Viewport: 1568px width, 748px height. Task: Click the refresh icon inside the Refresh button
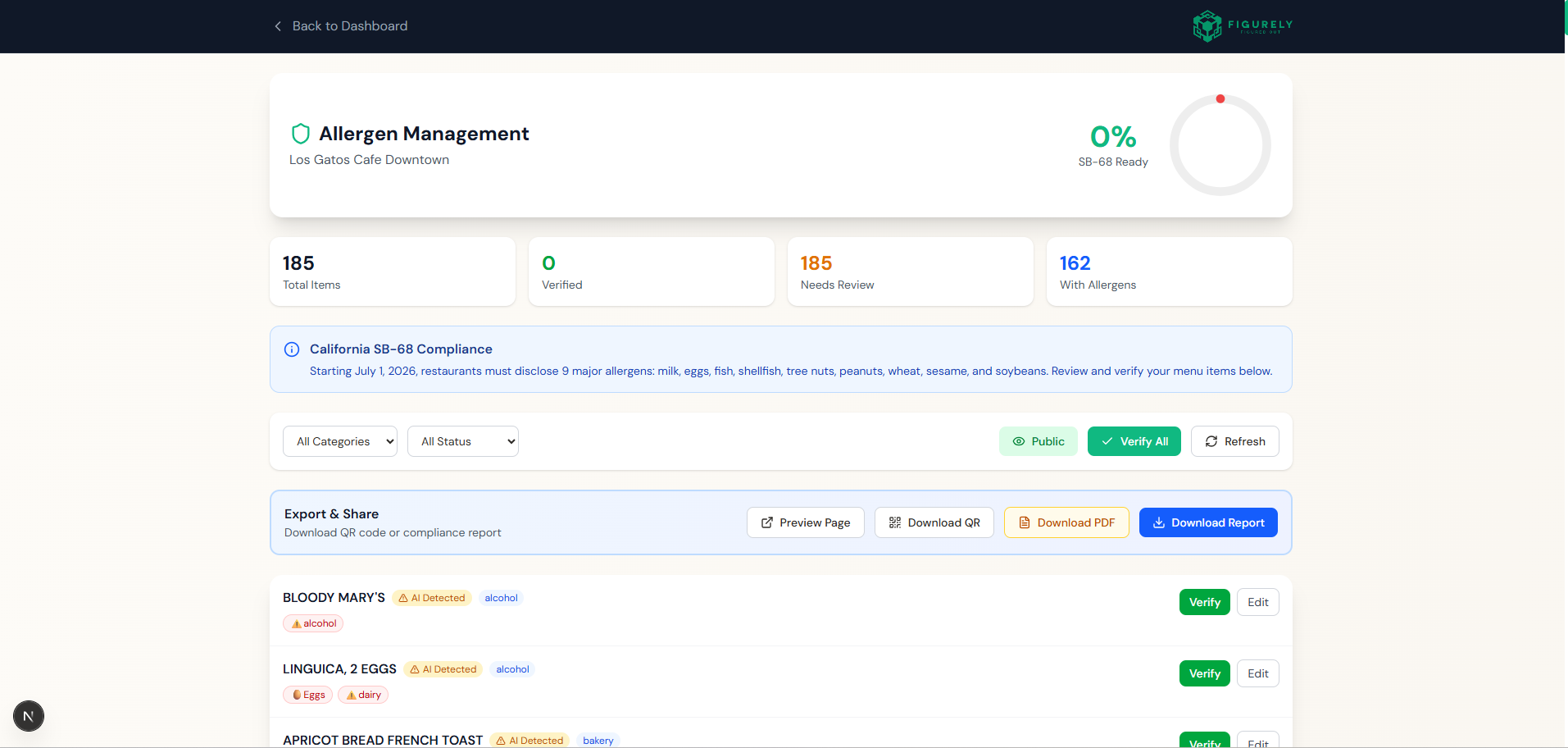coord(1211,441)
